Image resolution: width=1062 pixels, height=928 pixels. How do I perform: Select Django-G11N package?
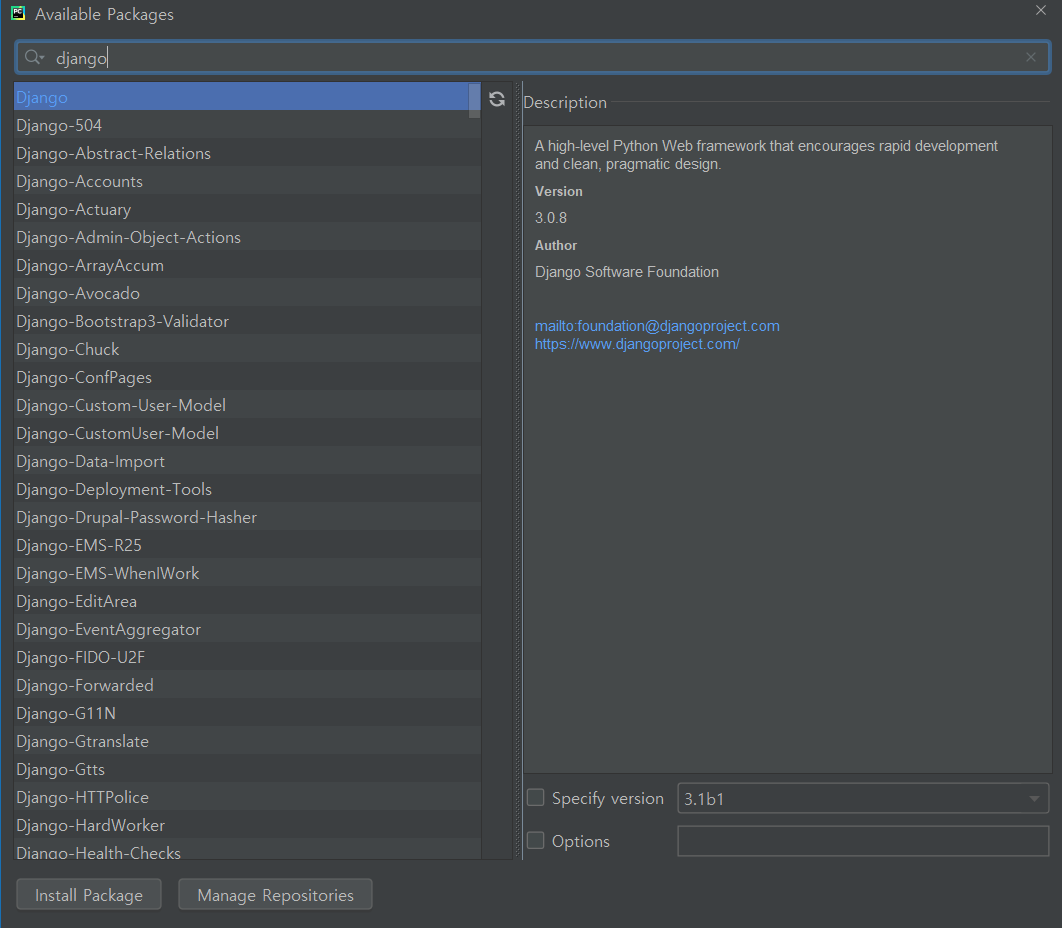tap(247, 713)
